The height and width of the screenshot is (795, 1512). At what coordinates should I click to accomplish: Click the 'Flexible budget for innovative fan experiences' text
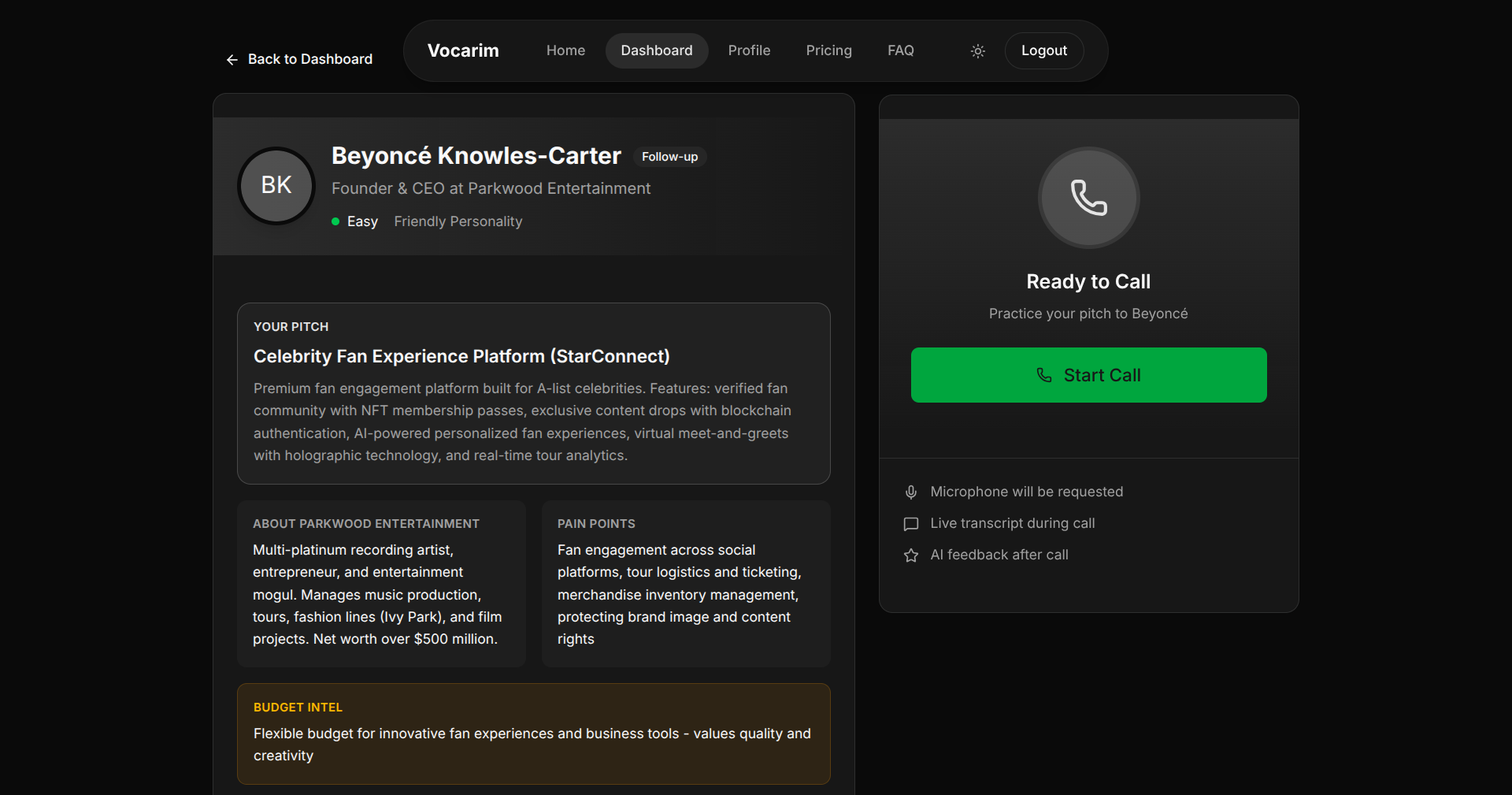pos(532,745)
